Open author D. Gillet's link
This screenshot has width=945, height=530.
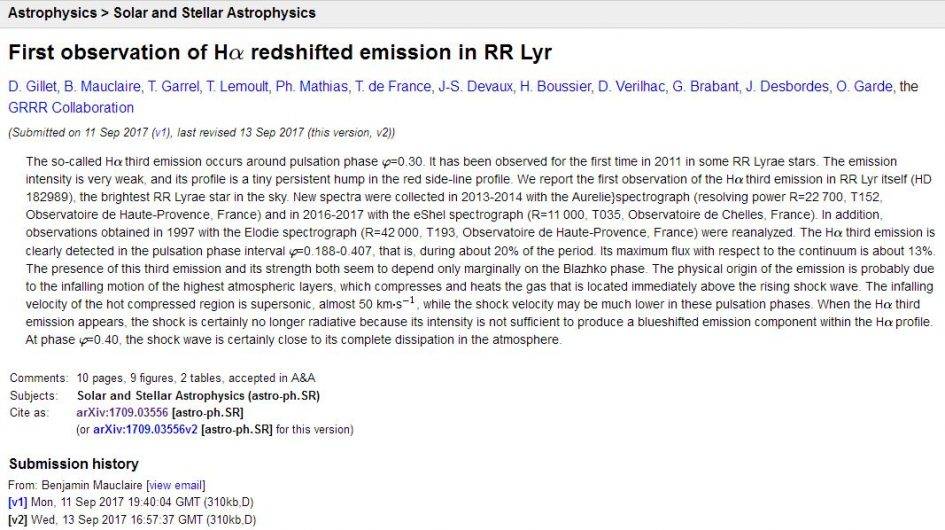33,87
